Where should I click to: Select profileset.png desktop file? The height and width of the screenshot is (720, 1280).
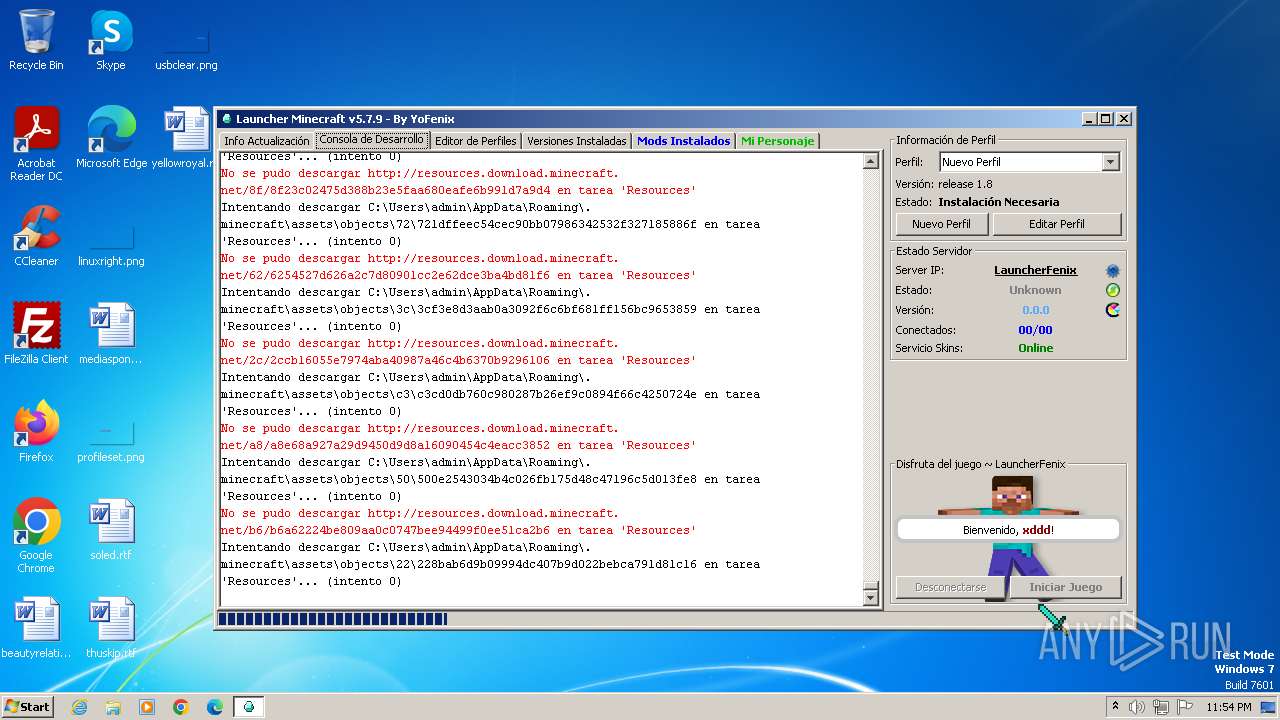click(111, 438)
